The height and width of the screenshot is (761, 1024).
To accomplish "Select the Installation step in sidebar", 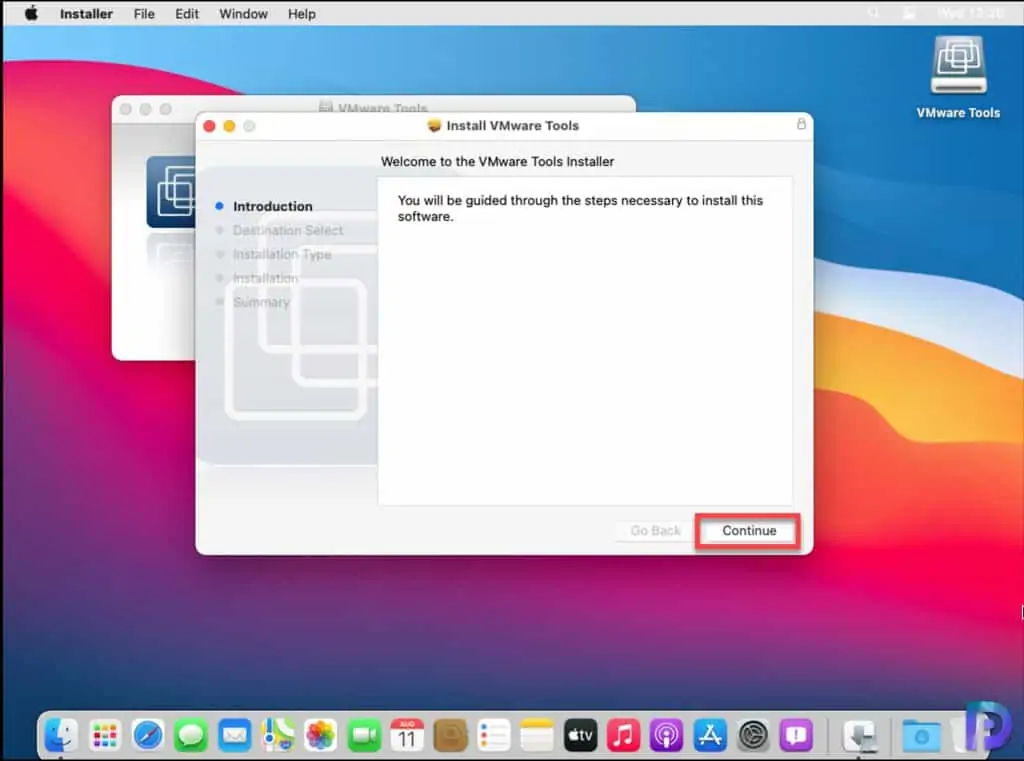I will pyautogui.click(x=265, y=278).
